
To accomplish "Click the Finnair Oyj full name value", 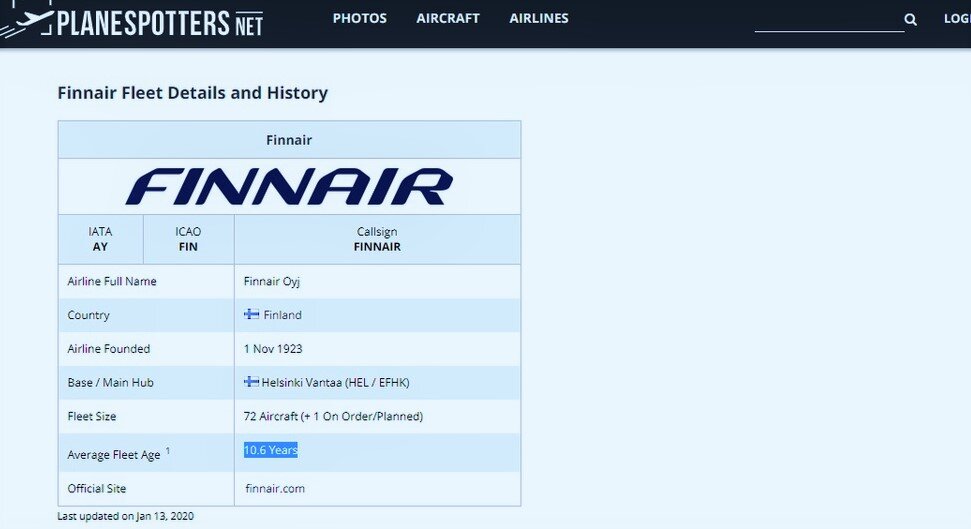I will click(x=272, y=281).
